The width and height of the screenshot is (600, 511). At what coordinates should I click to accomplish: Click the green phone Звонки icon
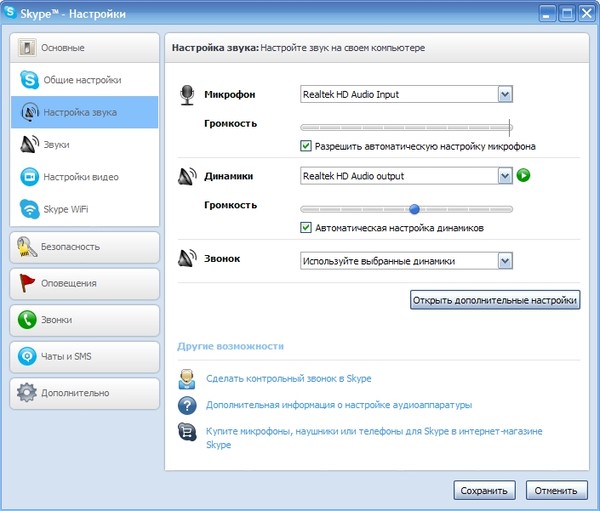[x=27, y=320]
